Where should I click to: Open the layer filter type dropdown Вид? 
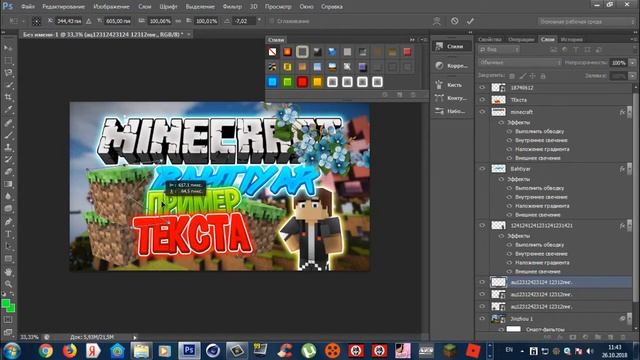pos(499,49)
